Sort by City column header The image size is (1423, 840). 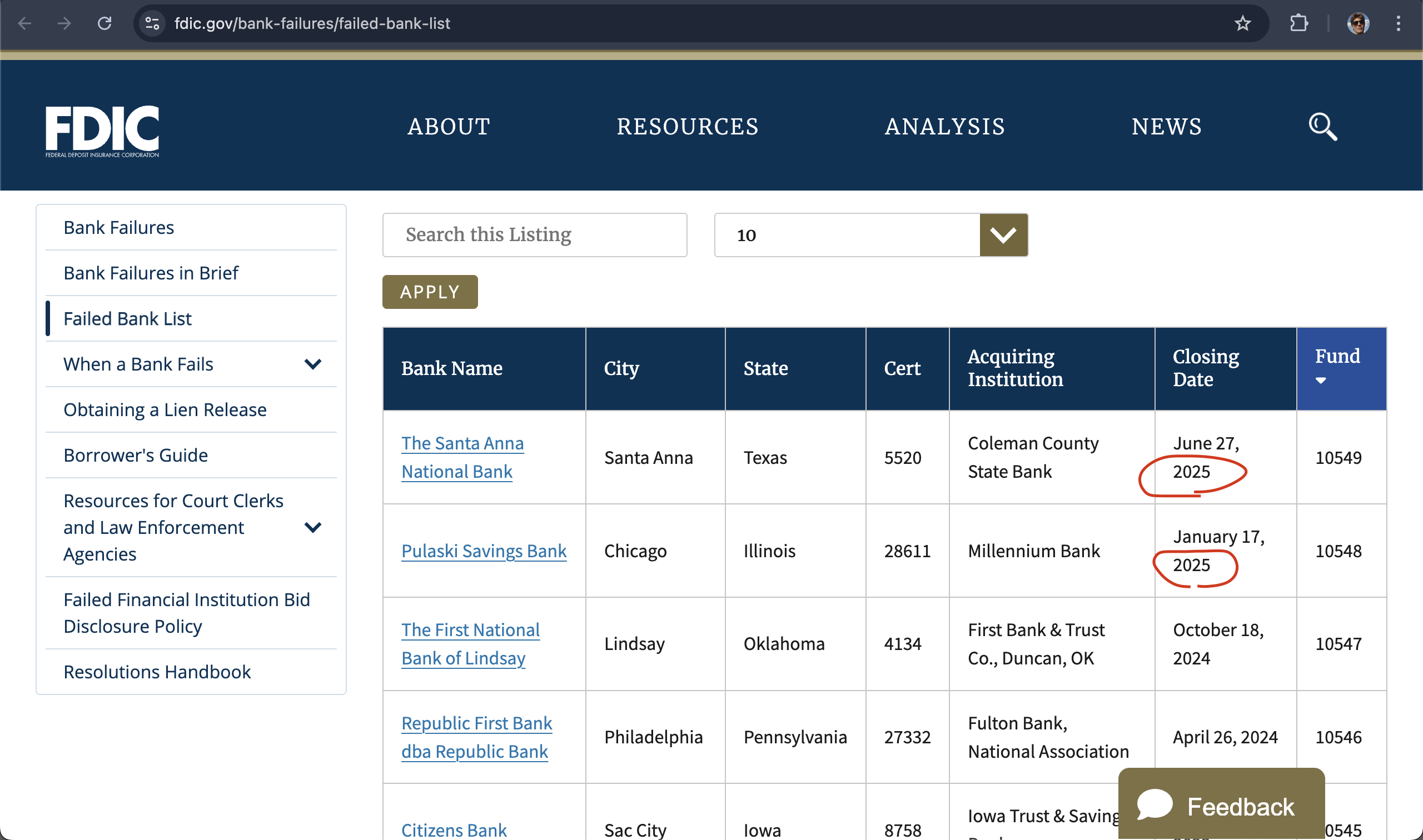[x=621, y=368]
